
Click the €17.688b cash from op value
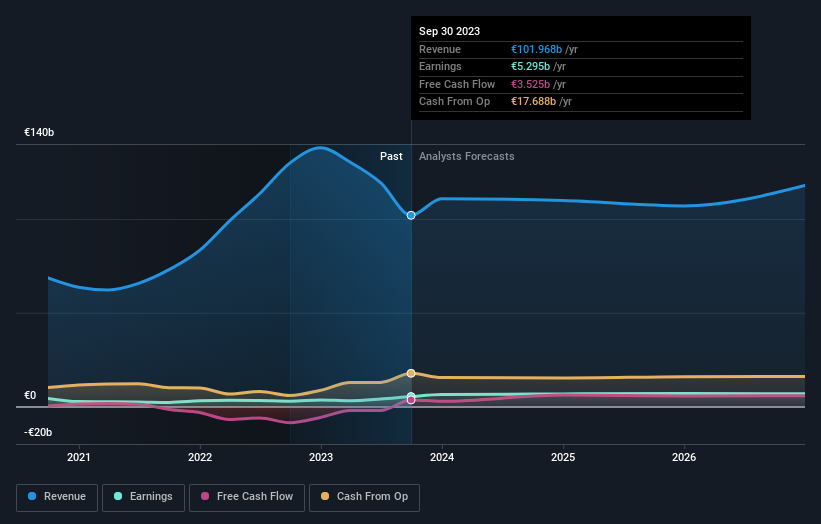534,102
